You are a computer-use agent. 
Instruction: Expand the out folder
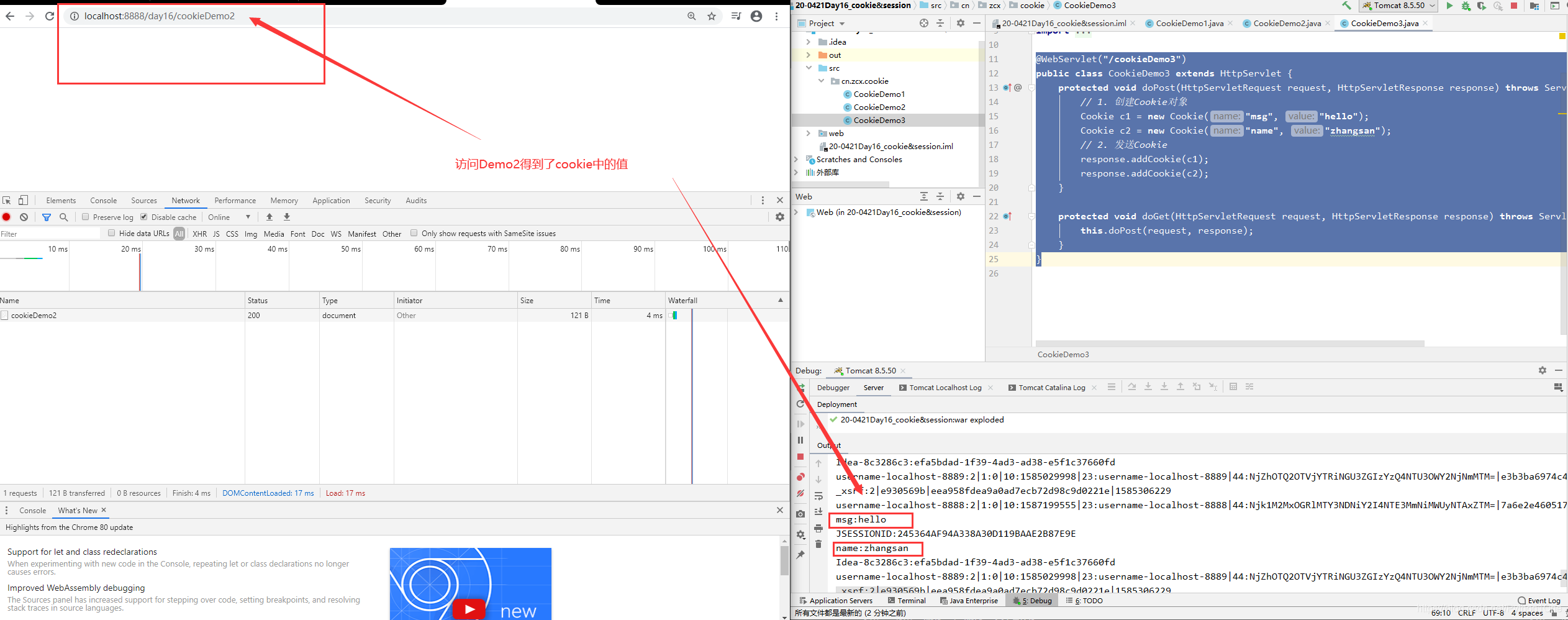click(x=808, y=55)
